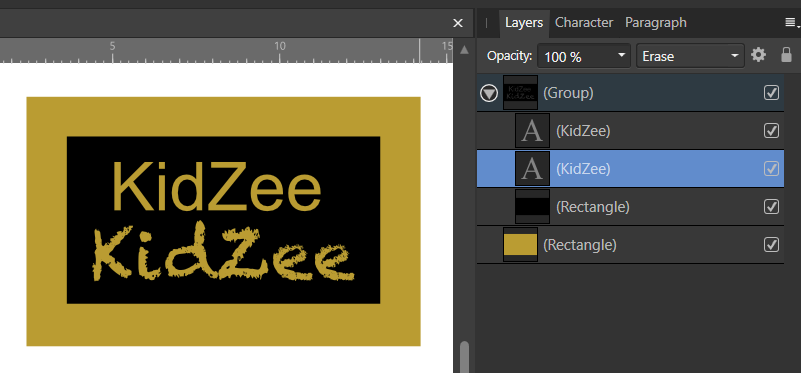Click the Group layer thumbnail
Viewport: 801px width, 373px height.
520,92
